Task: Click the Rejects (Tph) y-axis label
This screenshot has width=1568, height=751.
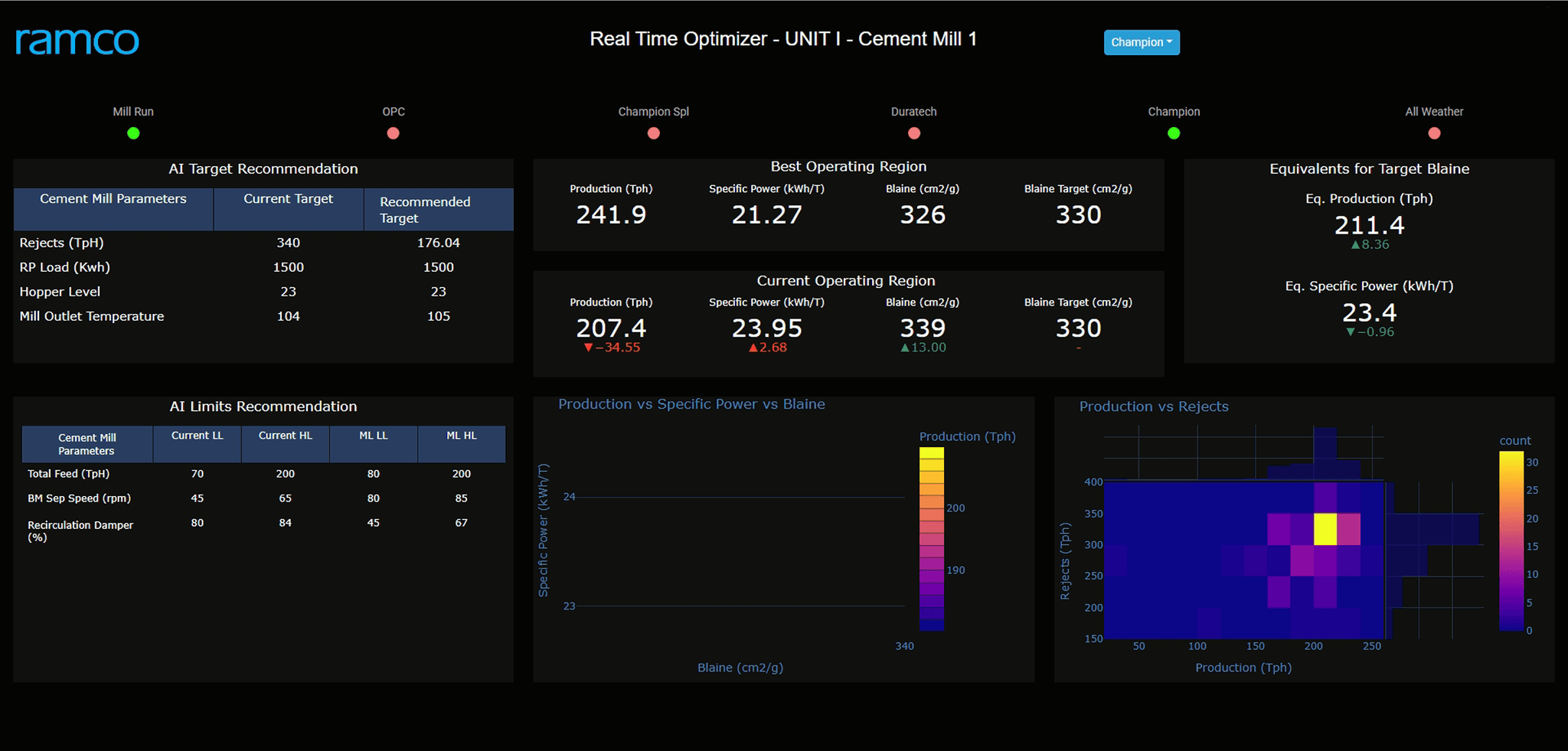Action: (x=1065, y=561)
